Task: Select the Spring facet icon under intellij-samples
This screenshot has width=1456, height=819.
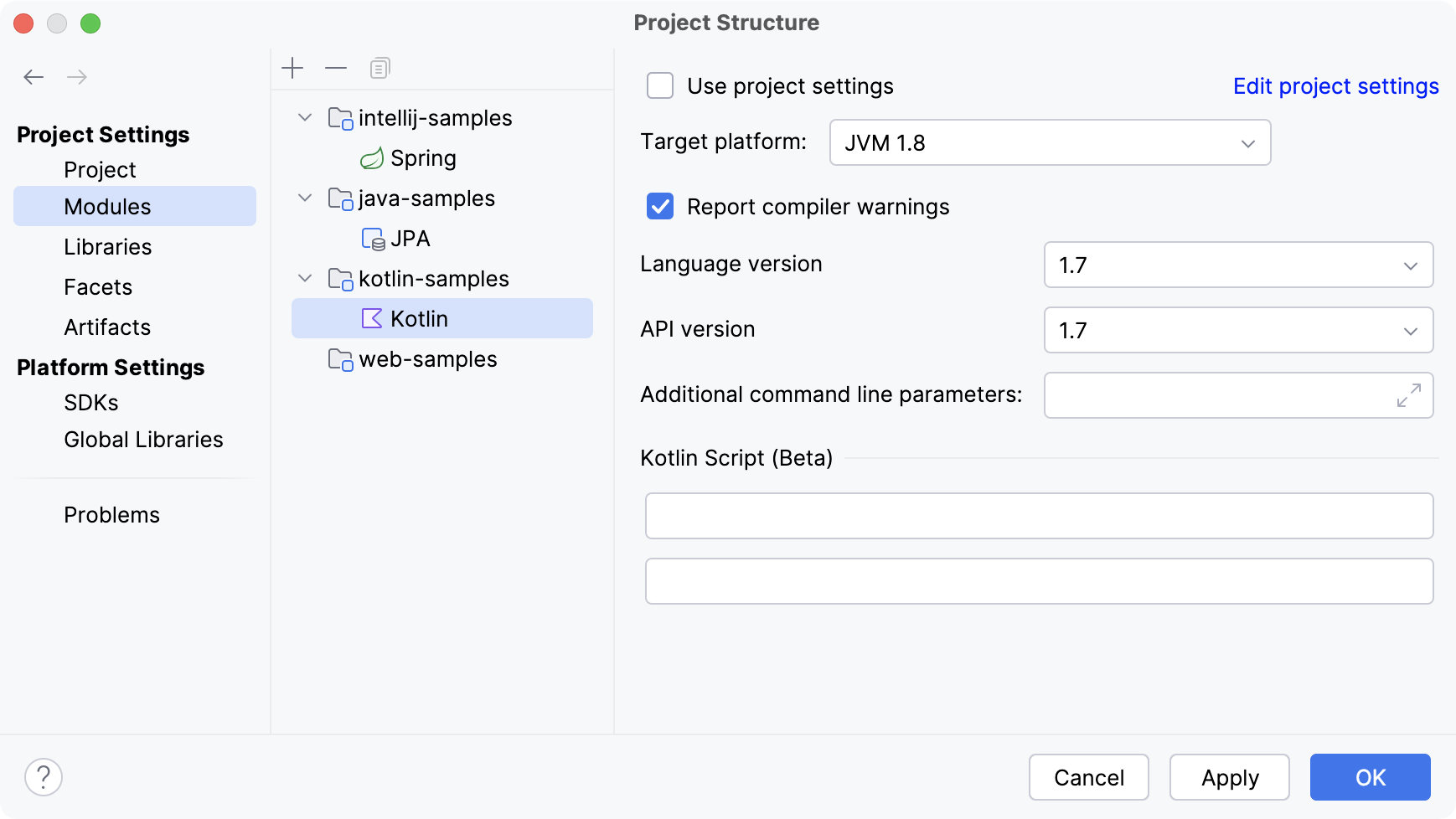Action: click(x=372, y=157)
